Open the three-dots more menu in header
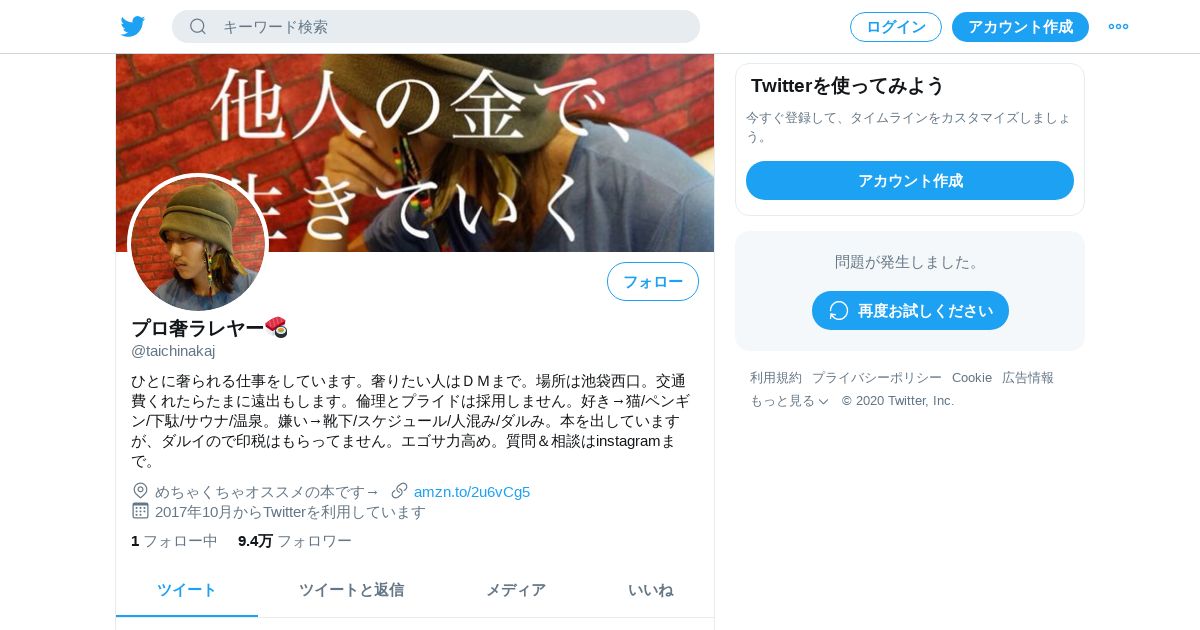Screen dimensions: 1200x630 click(x=1118, y=26)
